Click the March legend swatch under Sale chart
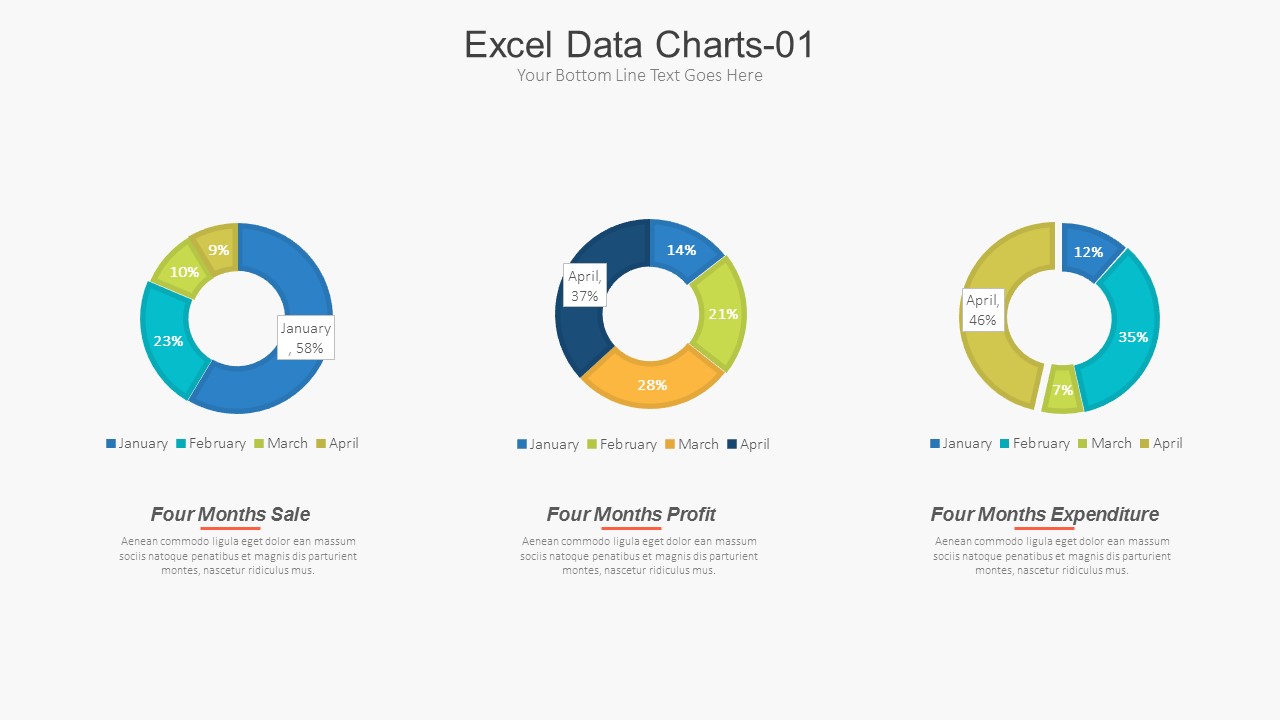Viewport: 1280px width, 720px height. [259, 443]
